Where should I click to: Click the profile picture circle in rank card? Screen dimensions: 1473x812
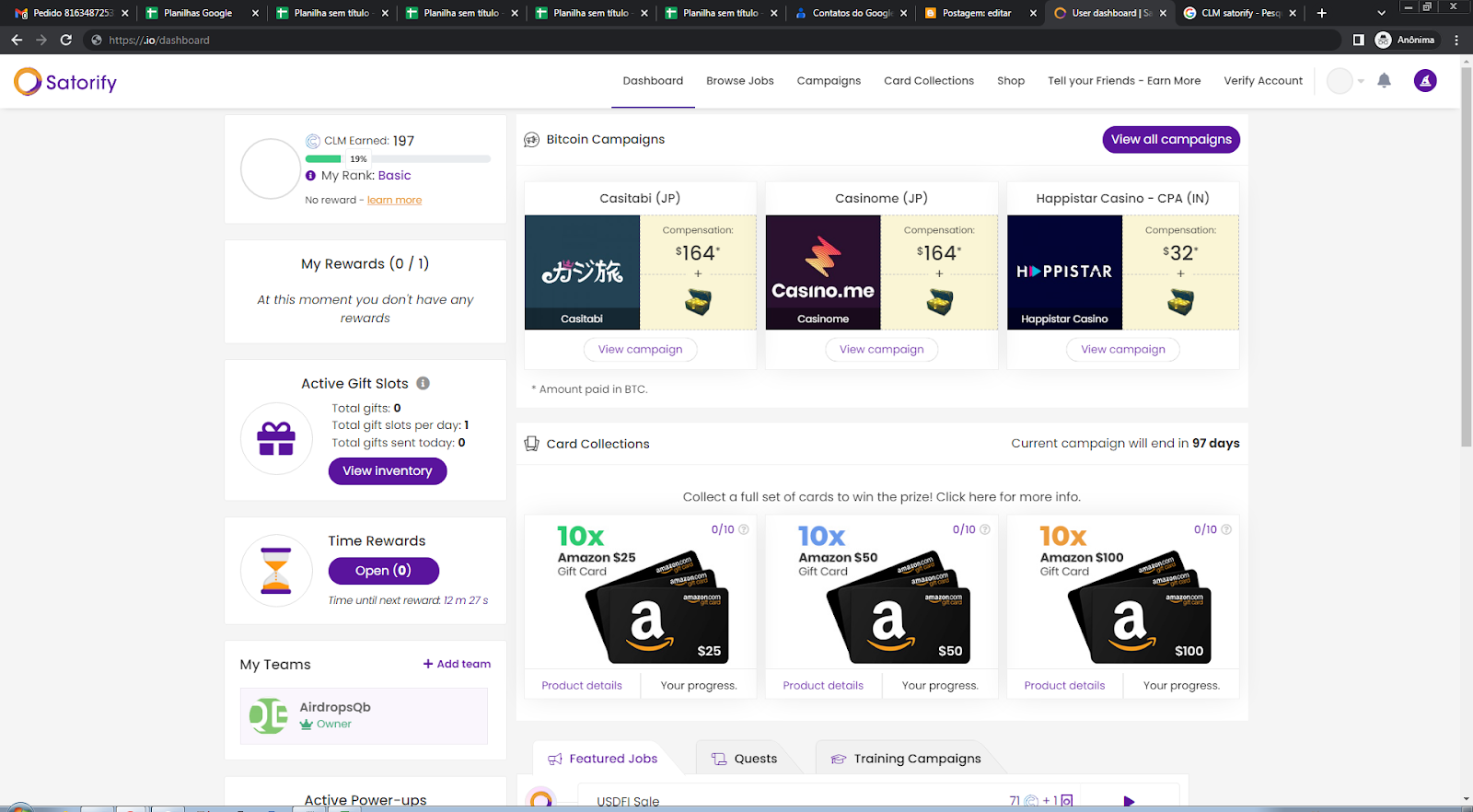(x=271, y=168)
